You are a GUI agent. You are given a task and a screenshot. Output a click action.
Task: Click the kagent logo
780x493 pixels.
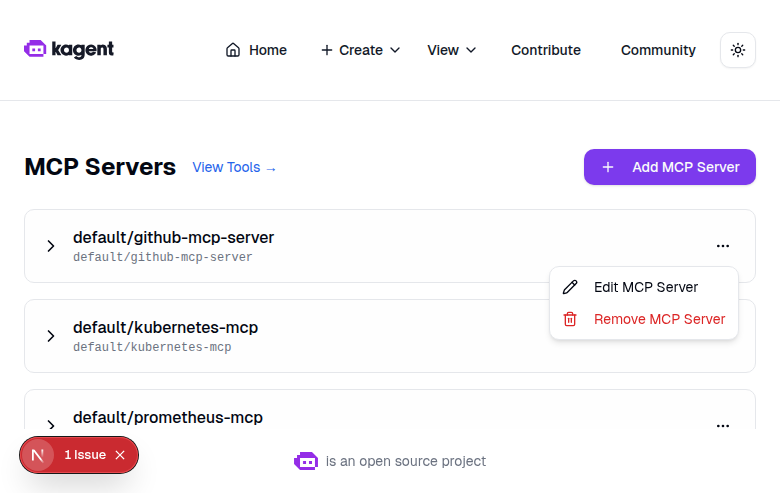click(69, 49)
